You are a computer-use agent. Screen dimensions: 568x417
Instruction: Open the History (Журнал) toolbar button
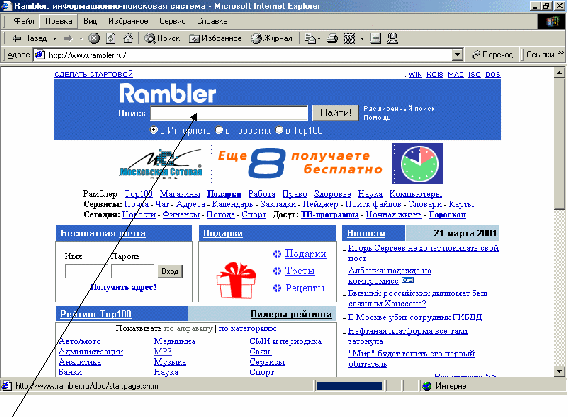[272, 38]
